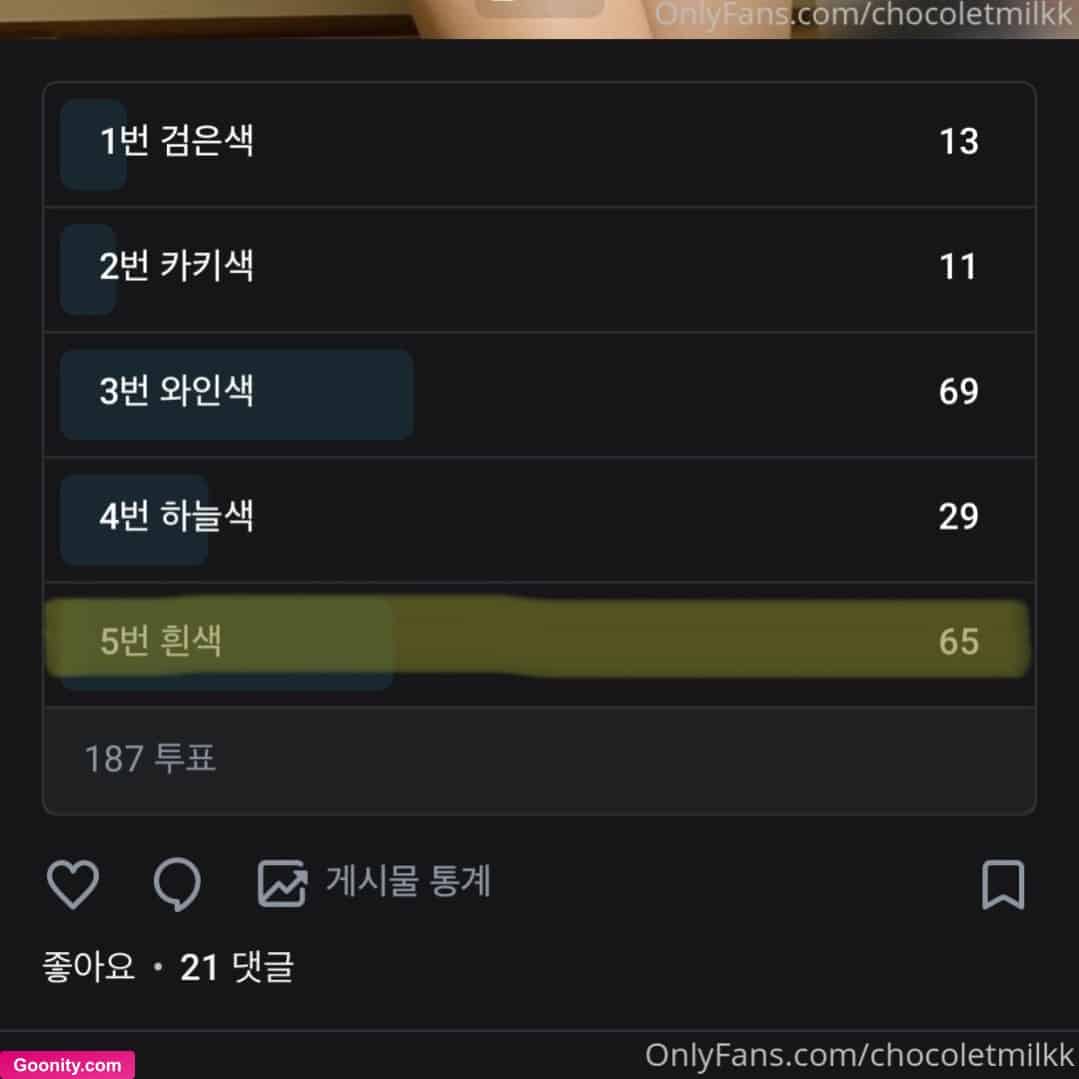Click the bottom OnlyFans.com/chocoletmilkk watermark
Viewport: 1079px width, 1079px height.
click(x=859, y=1055)
